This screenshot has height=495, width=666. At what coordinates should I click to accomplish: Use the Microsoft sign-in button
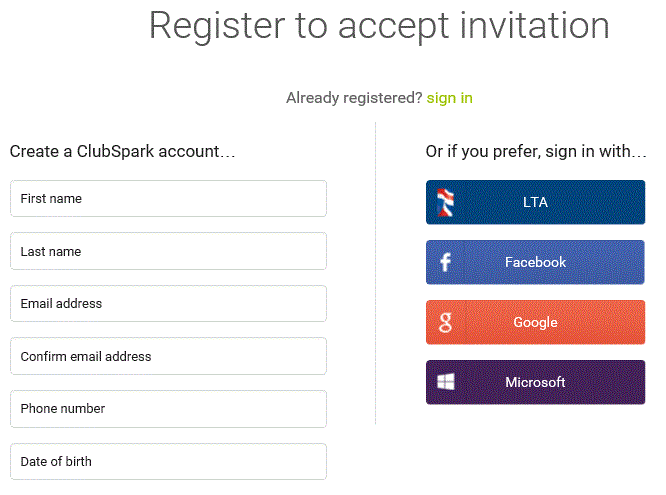535,382
